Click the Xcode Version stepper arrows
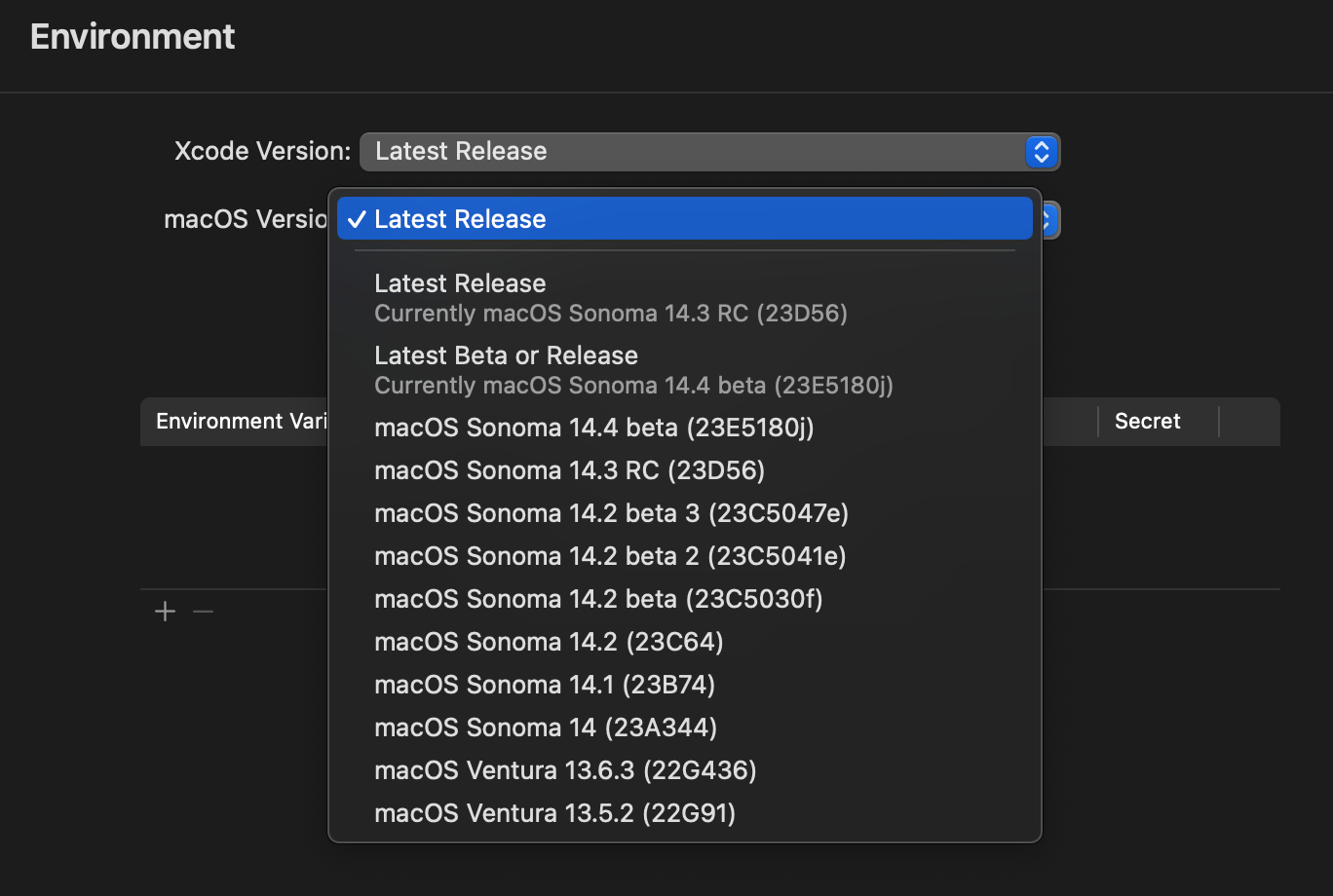The width and height of the screenshot is (1333, 896). tap(1041, 152)
